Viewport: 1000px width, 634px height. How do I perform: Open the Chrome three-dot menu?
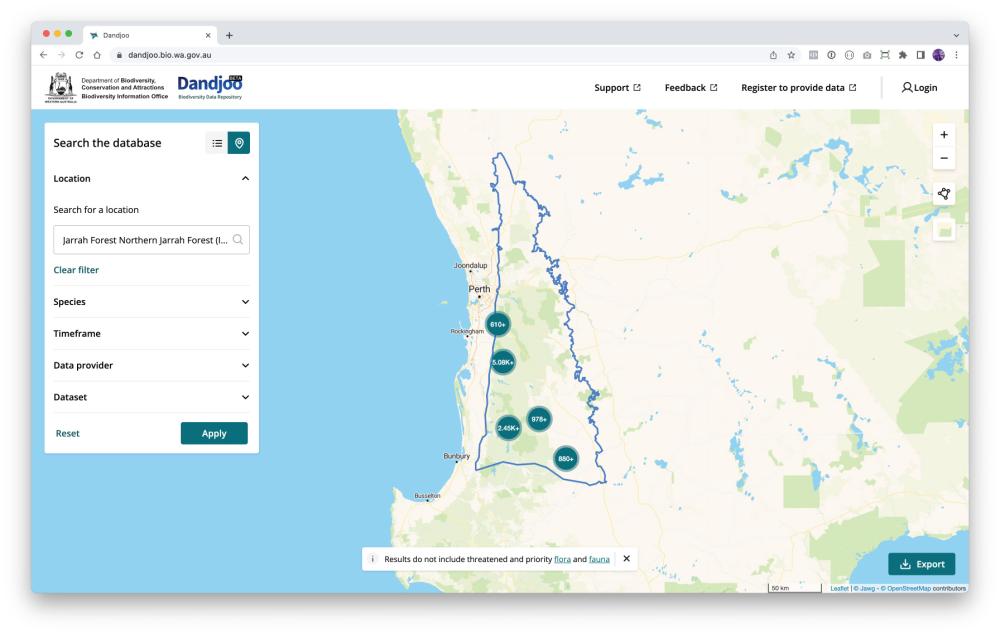[956, 55]
